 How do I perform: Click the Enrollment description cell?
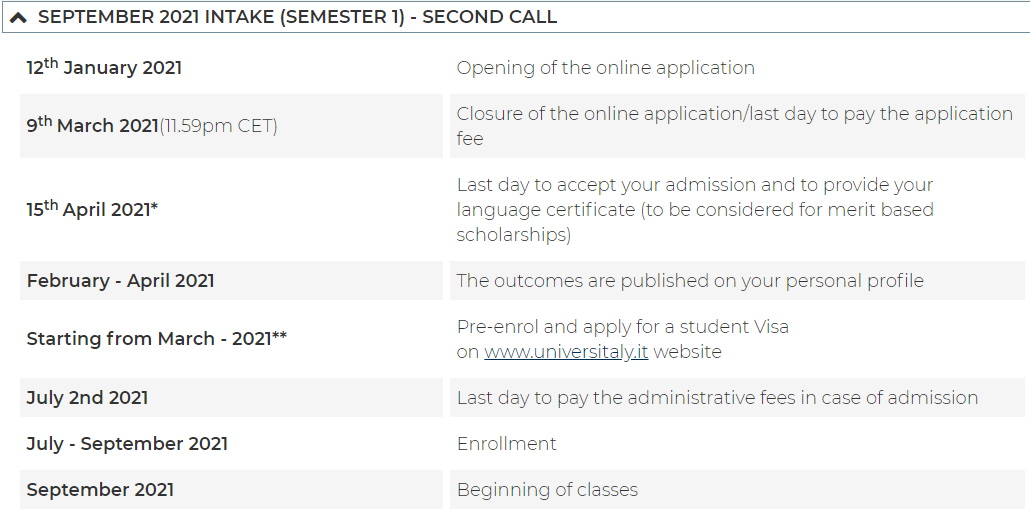coord(737,443)
